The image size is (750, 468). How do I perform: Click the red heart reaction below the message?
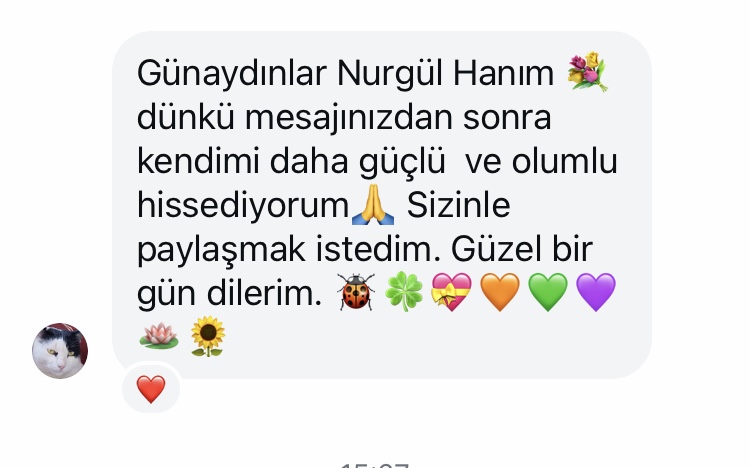pyautogui.click(x=151, y=389)
